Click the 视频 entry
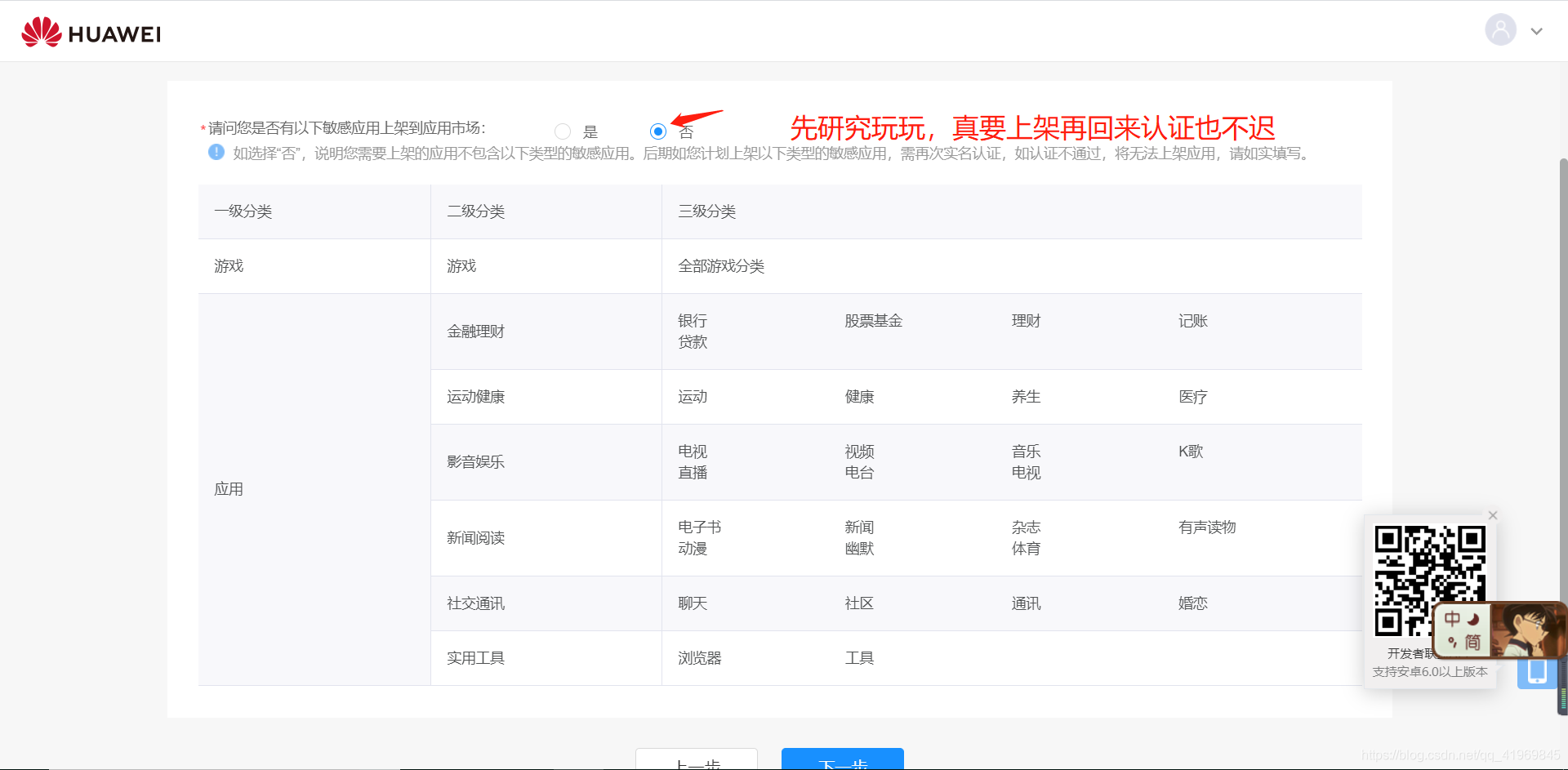 [860, 452]
